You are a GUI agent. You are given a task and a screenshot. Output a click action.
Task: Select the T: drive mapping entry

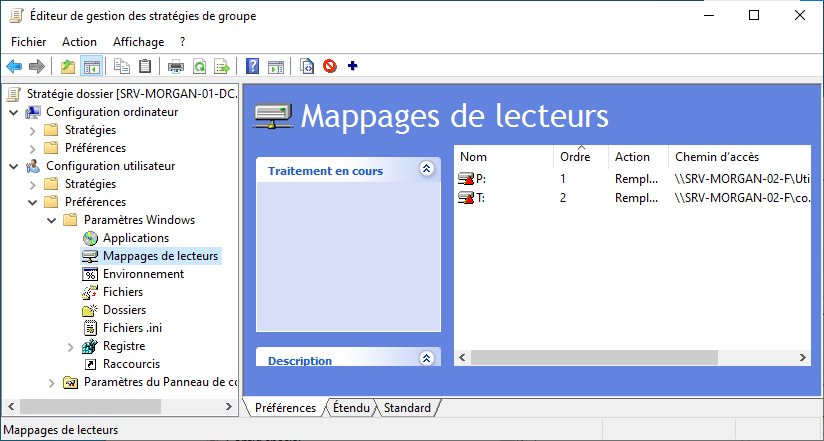[480, 198]
